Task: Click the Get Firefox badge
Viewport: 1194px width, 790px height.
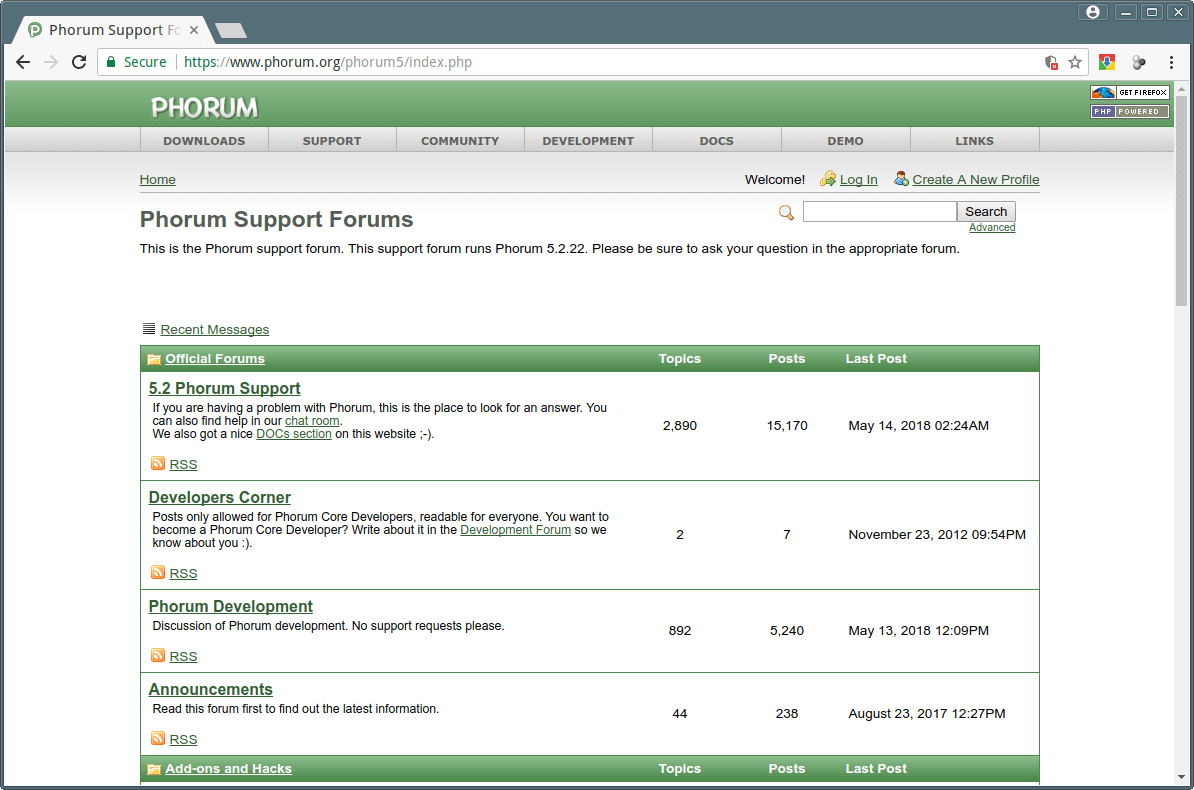Action: (1129, 93)
